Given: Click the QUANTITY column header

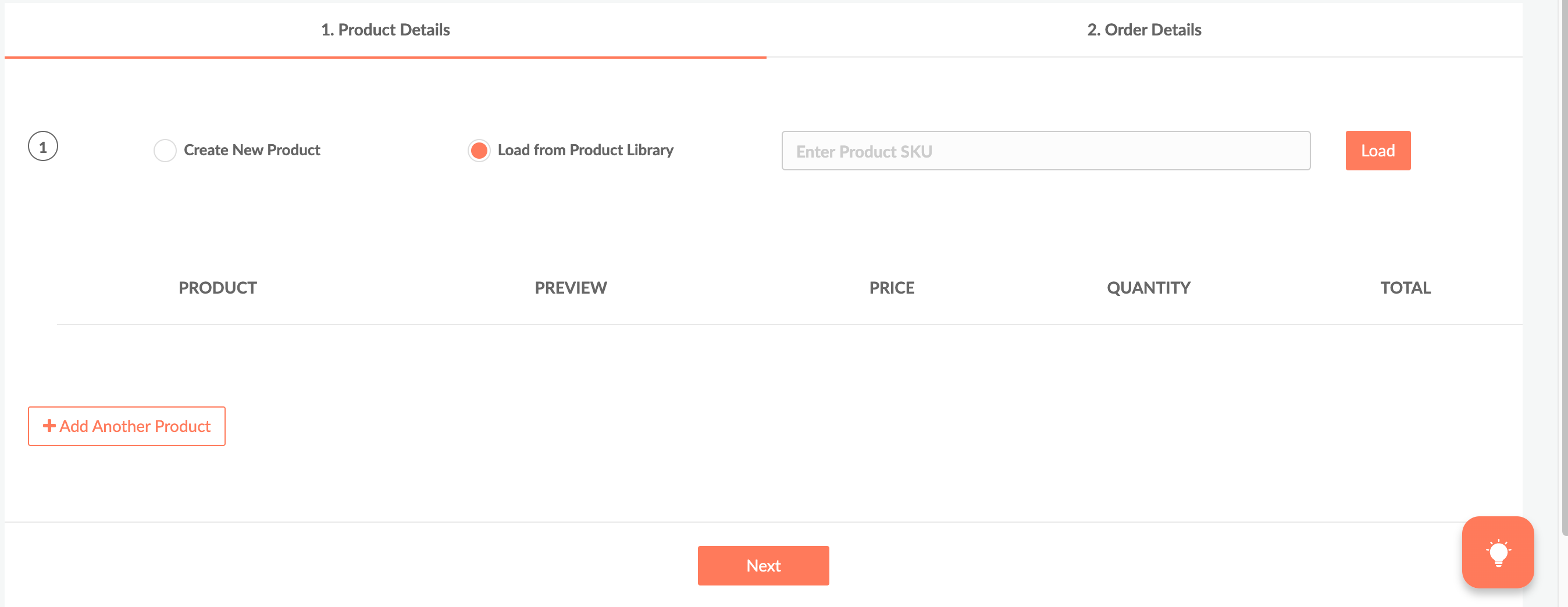Looking at the screenshot, I should point(1148,288).
